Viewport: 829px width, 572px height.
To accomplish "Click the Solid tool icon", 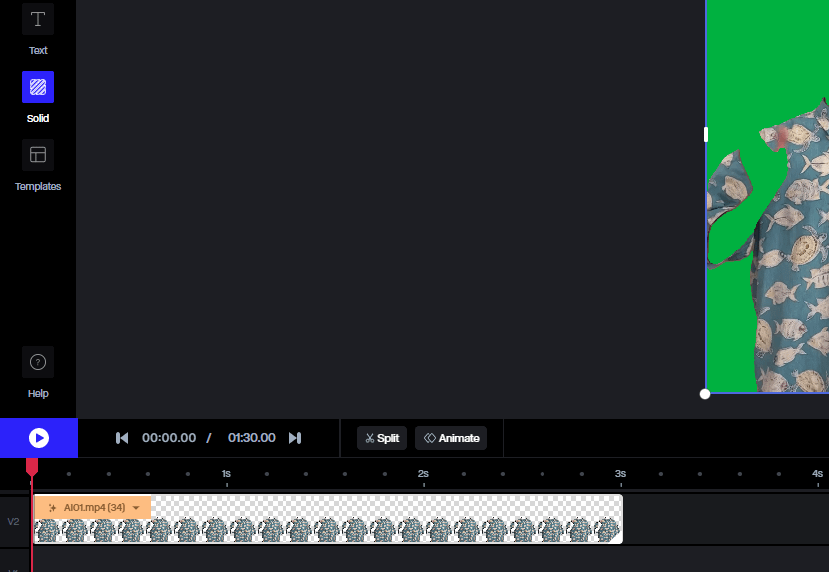I will tap(38, 87).
